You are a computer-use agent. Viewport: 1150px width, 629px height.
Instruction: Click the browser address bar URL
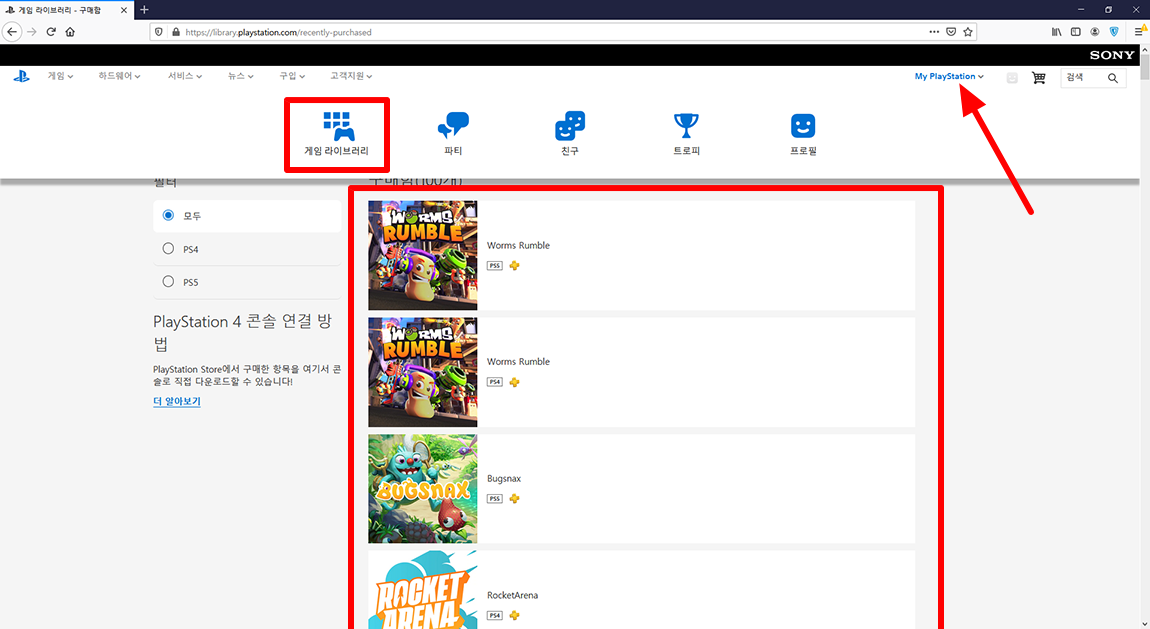(x=279, y=32)
